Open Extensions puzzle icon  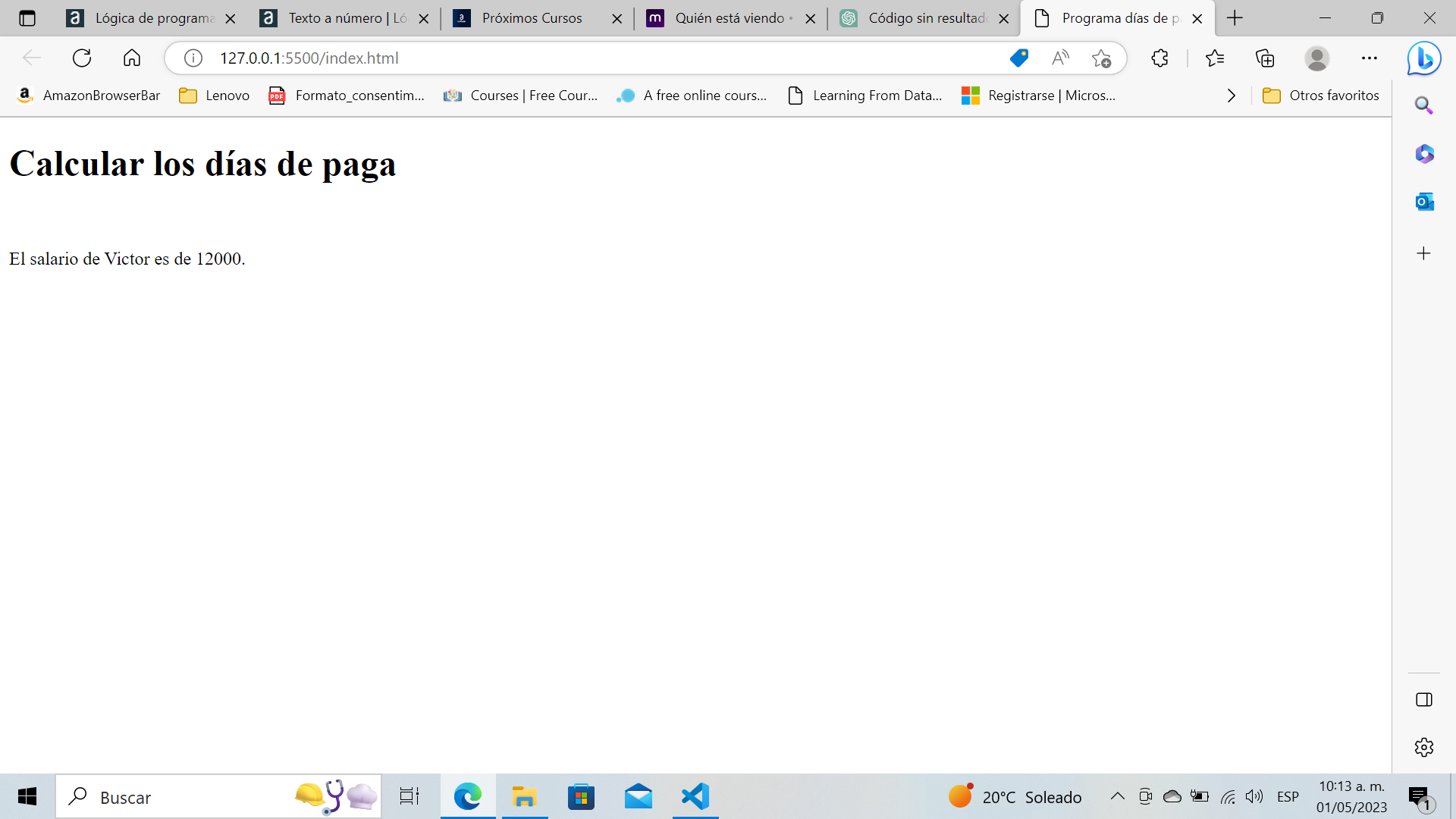pos(1159,58)
